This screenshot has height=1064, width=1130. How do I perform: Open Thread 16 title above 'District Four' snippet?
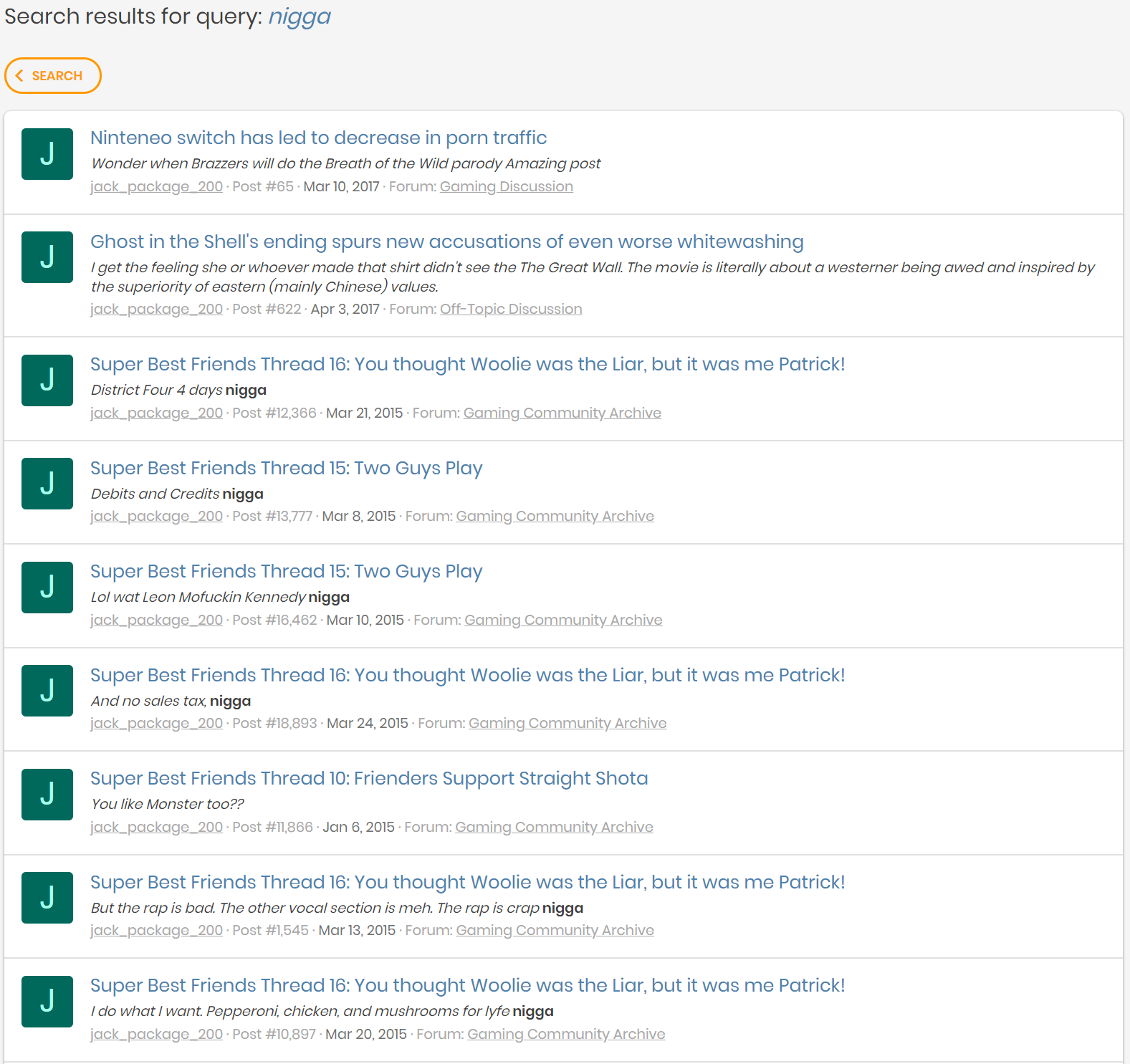pyautogui.click(x=467, y=364)
